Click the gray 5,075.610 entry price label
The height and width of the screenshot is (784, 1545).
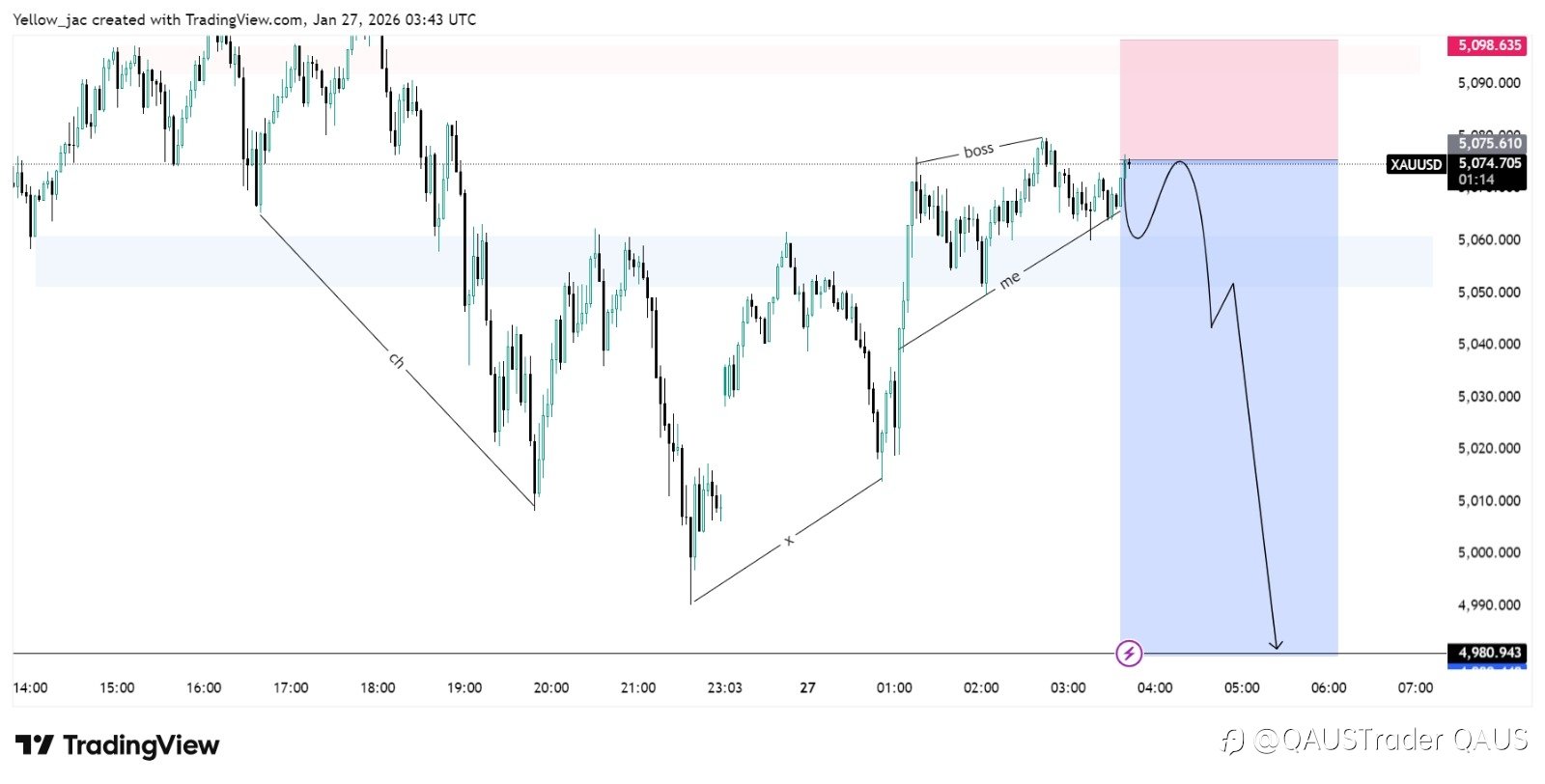point(1489,144)
